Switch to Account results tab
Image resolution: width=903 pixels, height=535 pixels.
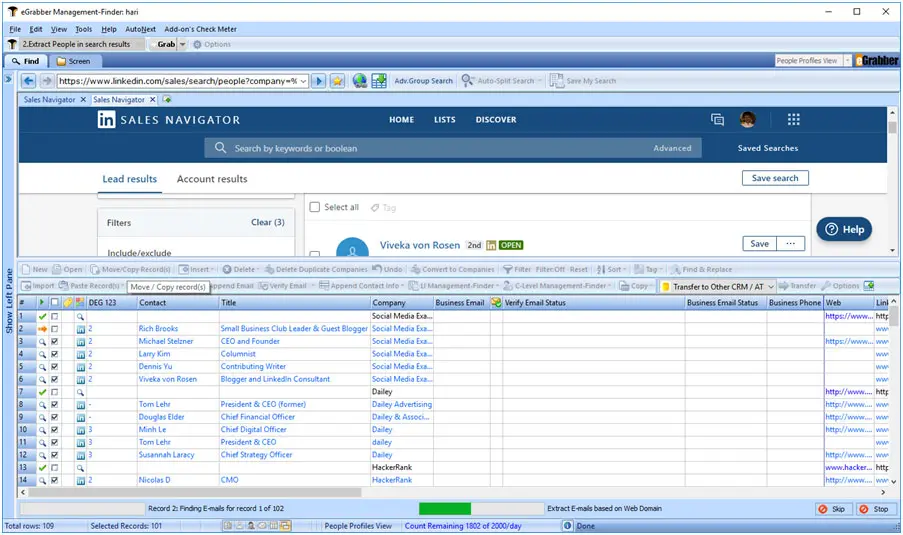coord(212,179)
